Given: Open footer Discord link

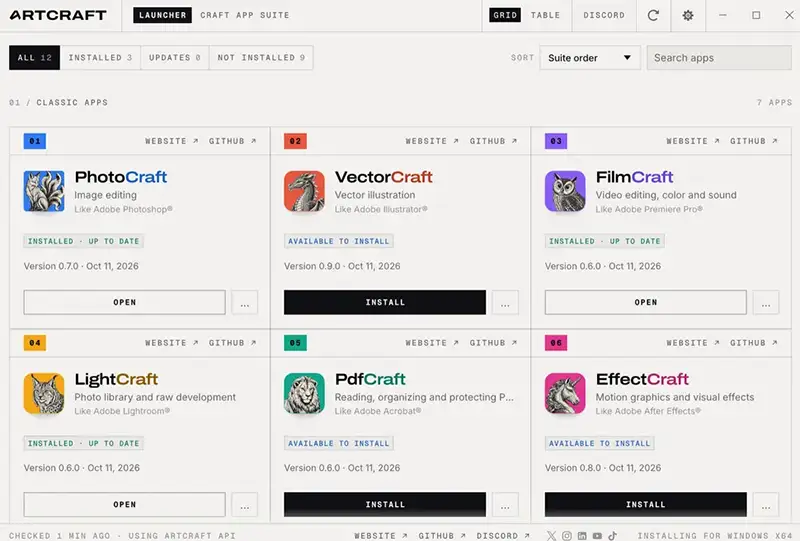Looking at the screenshot, I should coord(503,535).
